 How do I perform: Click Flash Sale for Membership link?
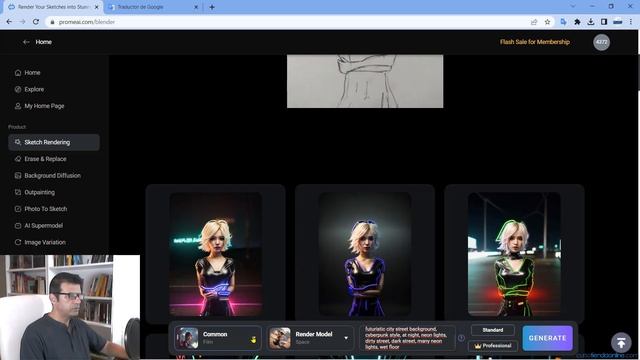535,42
